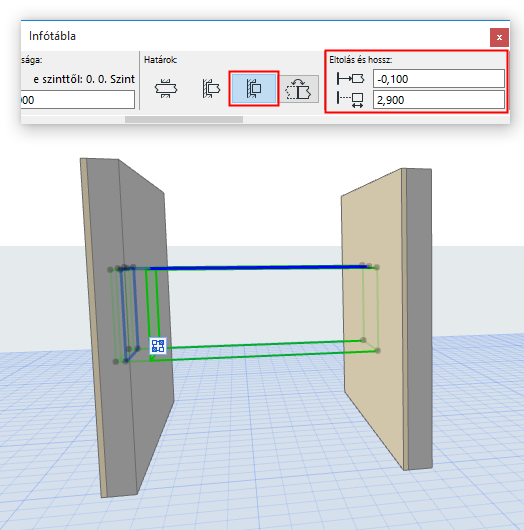Click the flip opening icon with curved arrow

point(299,89)
